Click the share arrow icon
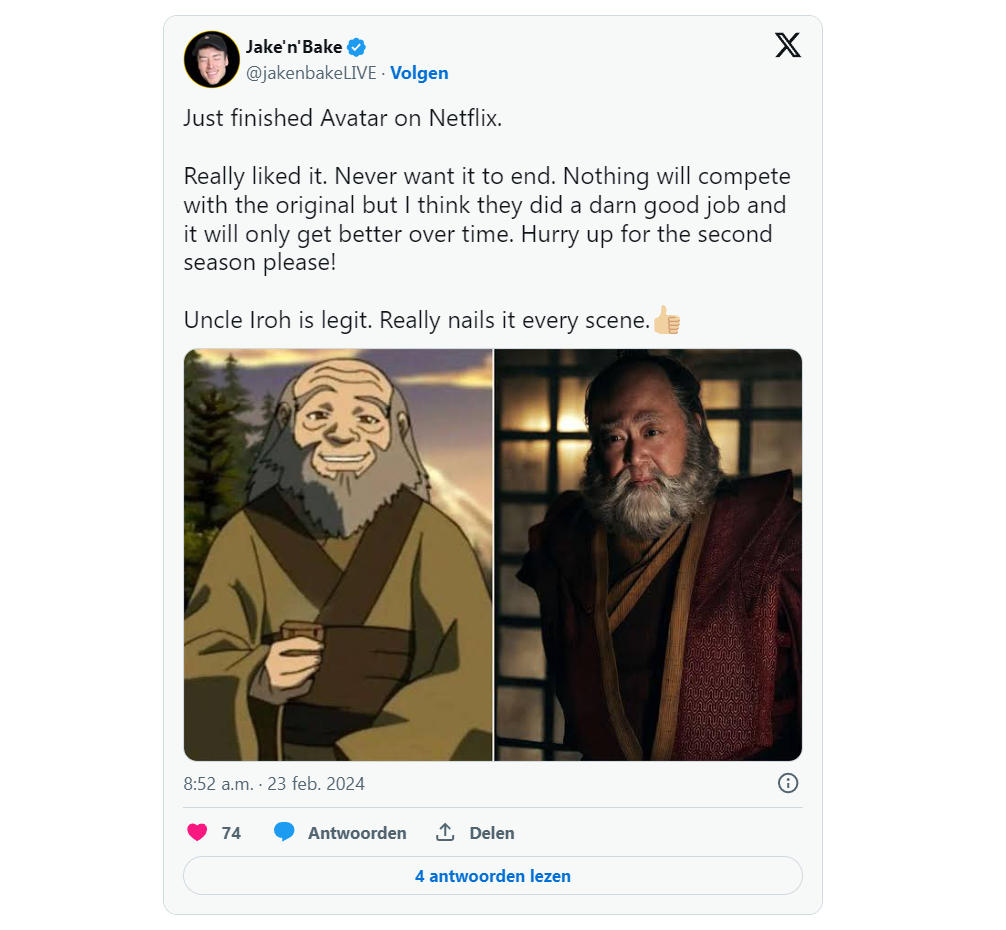The width and height of the screenshot is (1006, 930). point(445,833)
